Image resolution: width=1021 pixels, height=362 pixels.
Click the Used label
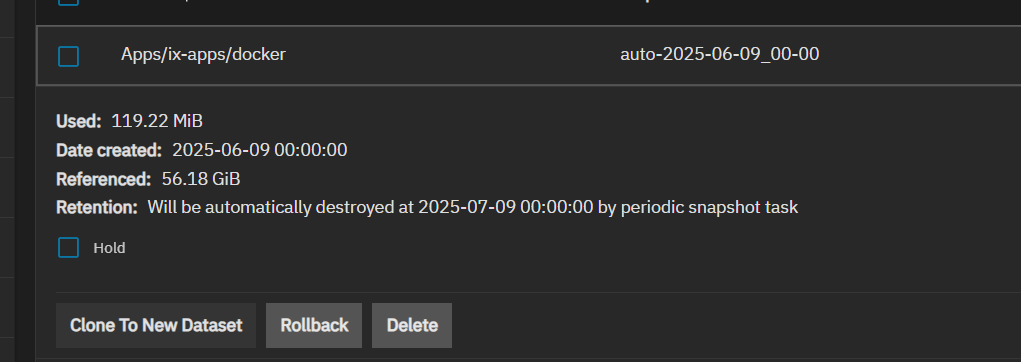[79, 121]
